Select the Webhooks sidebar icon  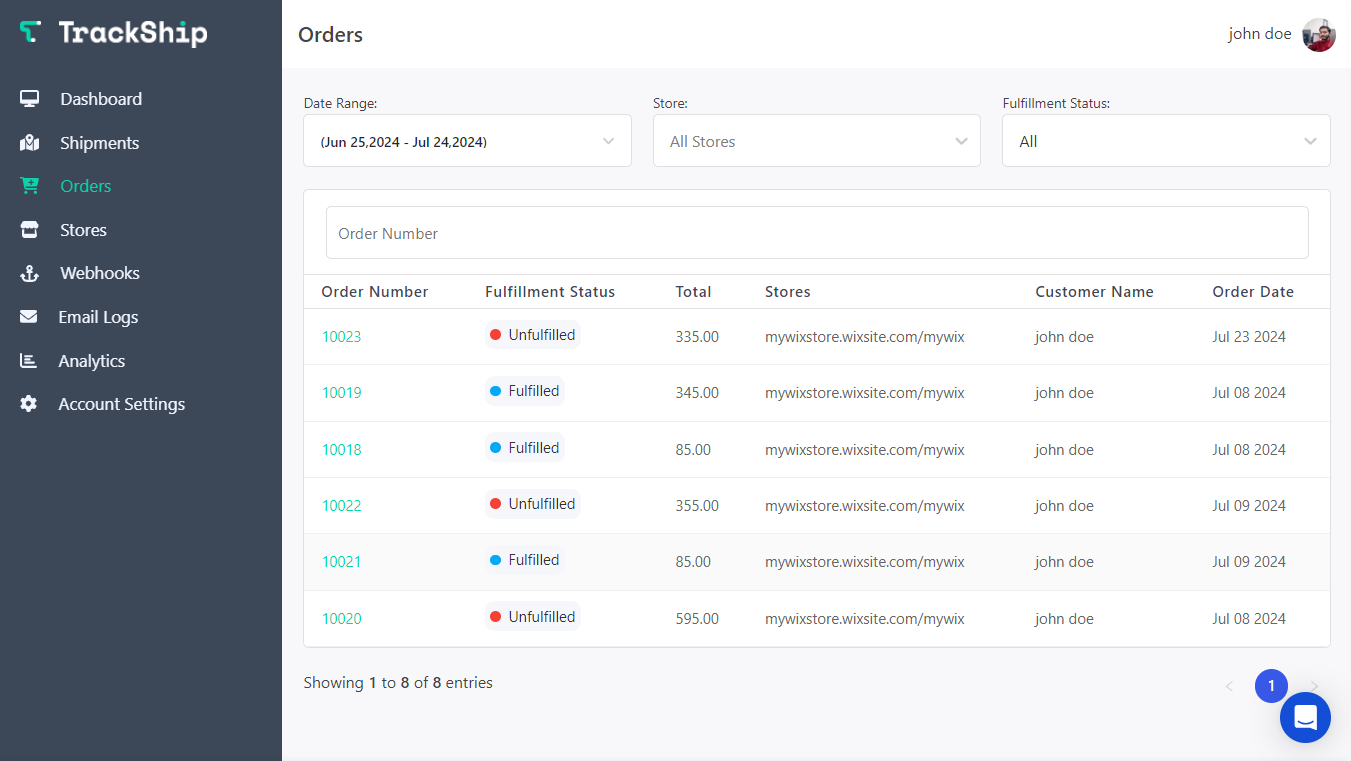(29, 272)
